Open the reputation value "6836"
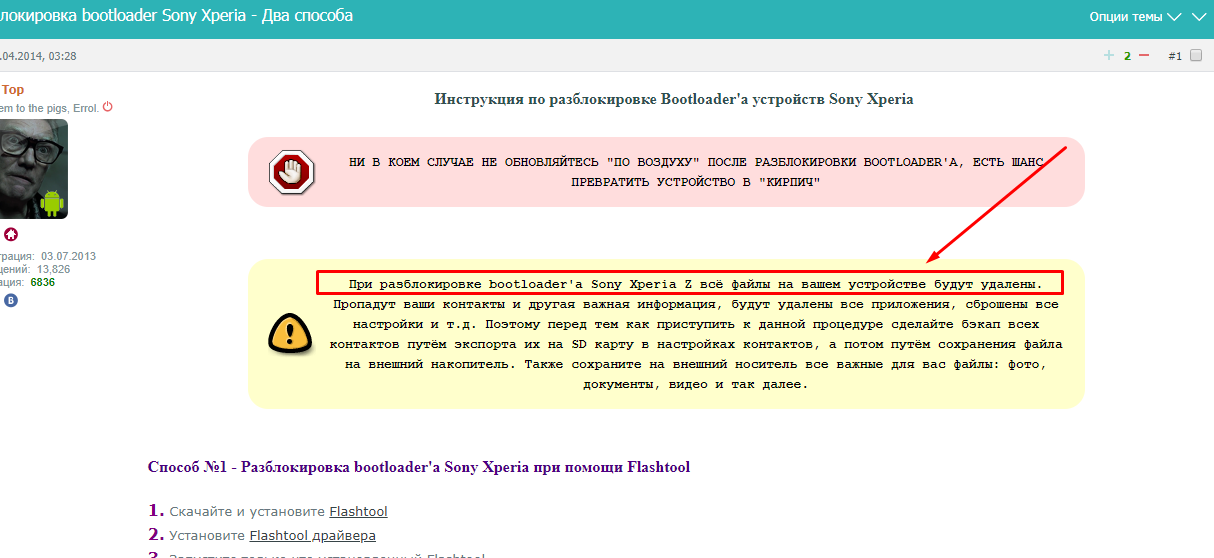 [x=43, y=283]
